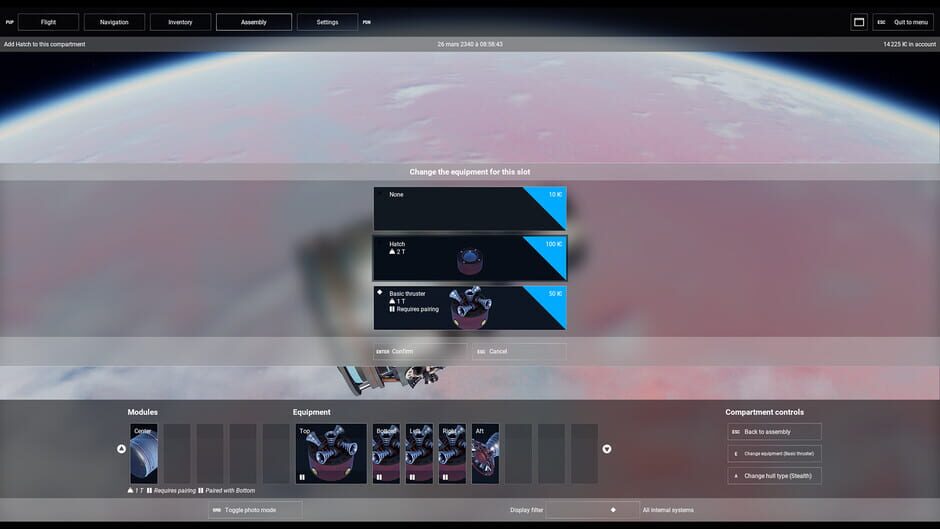Confirm the equipment change
This screenshot has width=940, height=529.
point(420,351)
